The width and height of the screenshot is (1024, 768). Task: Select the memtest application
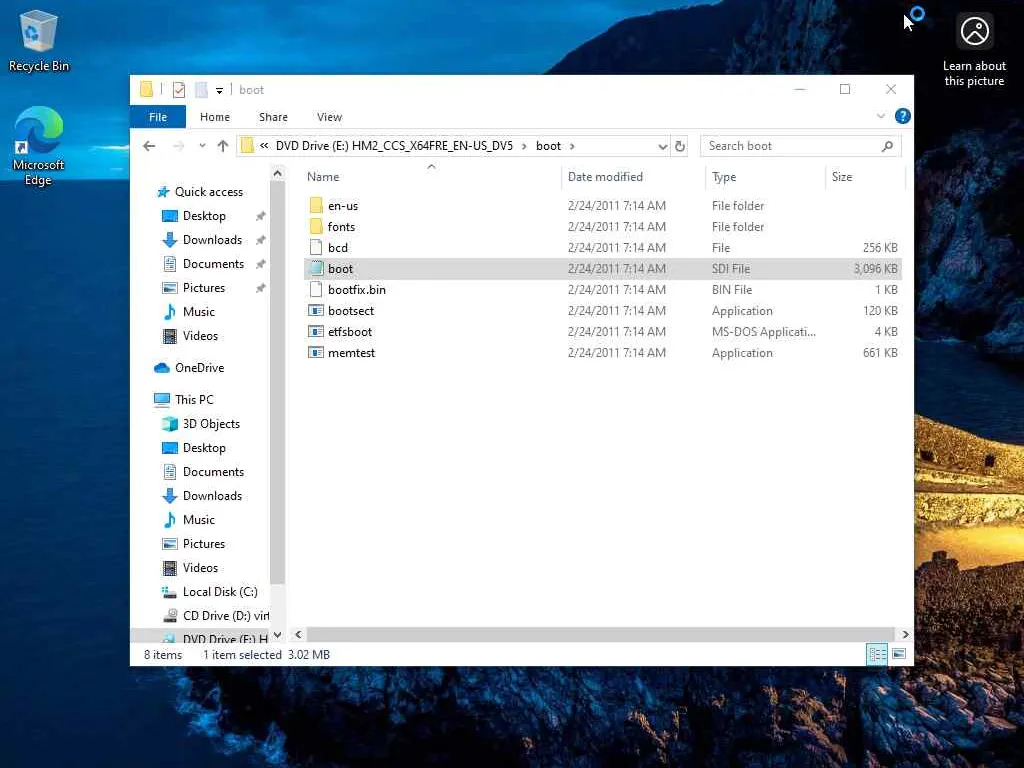(602, 353)
